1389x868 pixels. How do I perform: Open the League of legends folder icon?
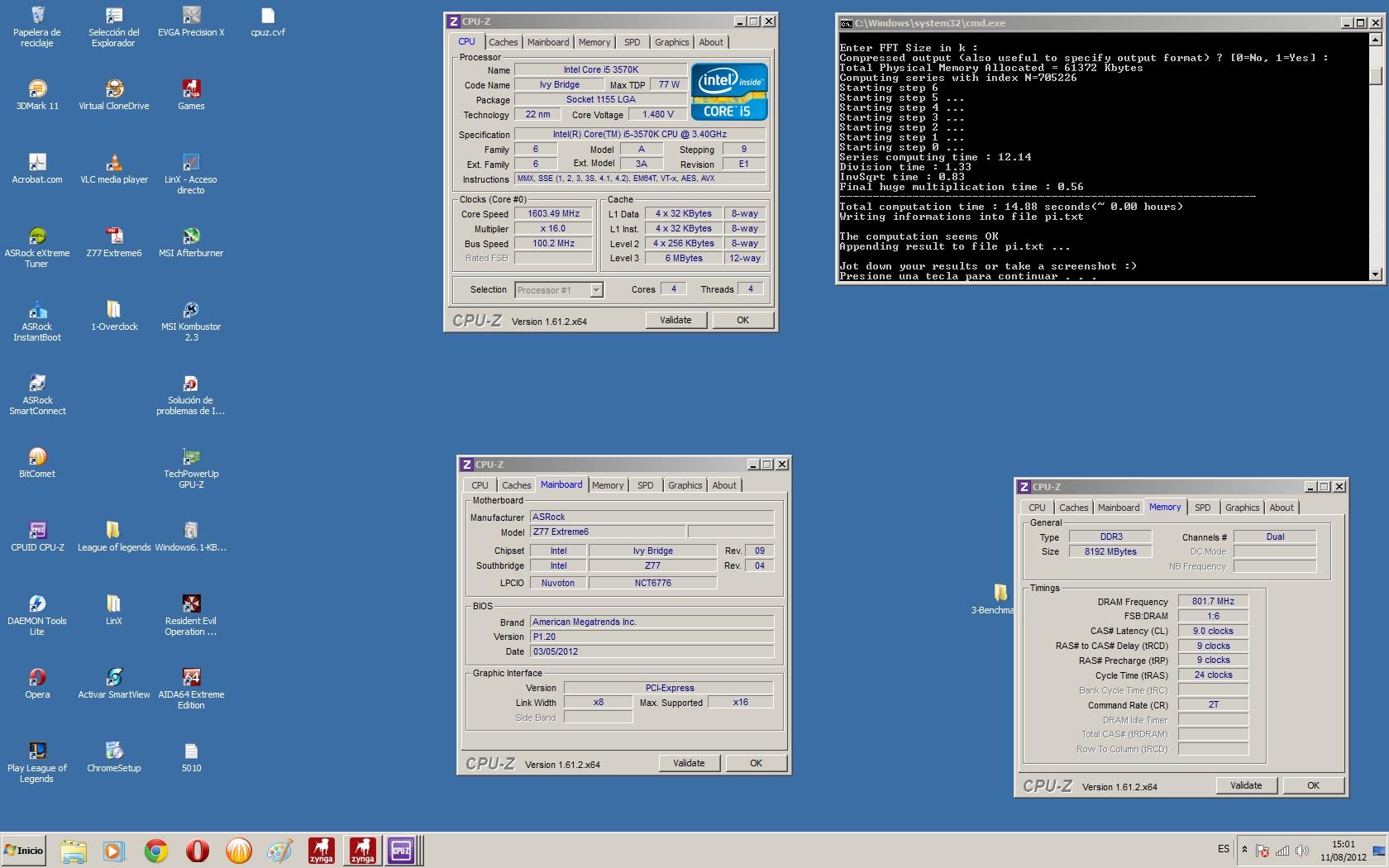pyautogui.click(x=114, y=537)
